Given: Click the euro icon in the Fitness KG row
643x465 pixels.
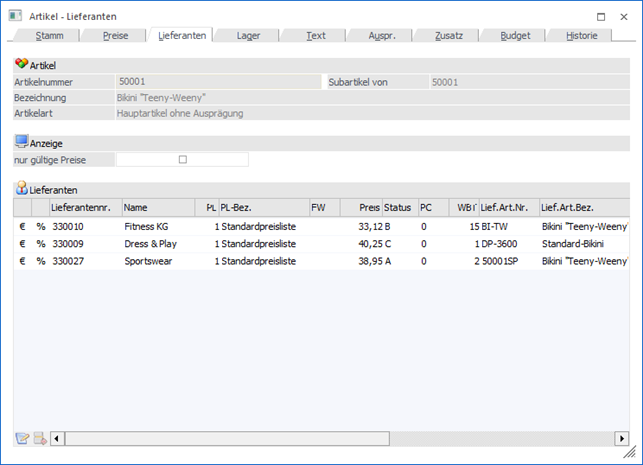Looking at the screenshot, I should tap(22, 227).
